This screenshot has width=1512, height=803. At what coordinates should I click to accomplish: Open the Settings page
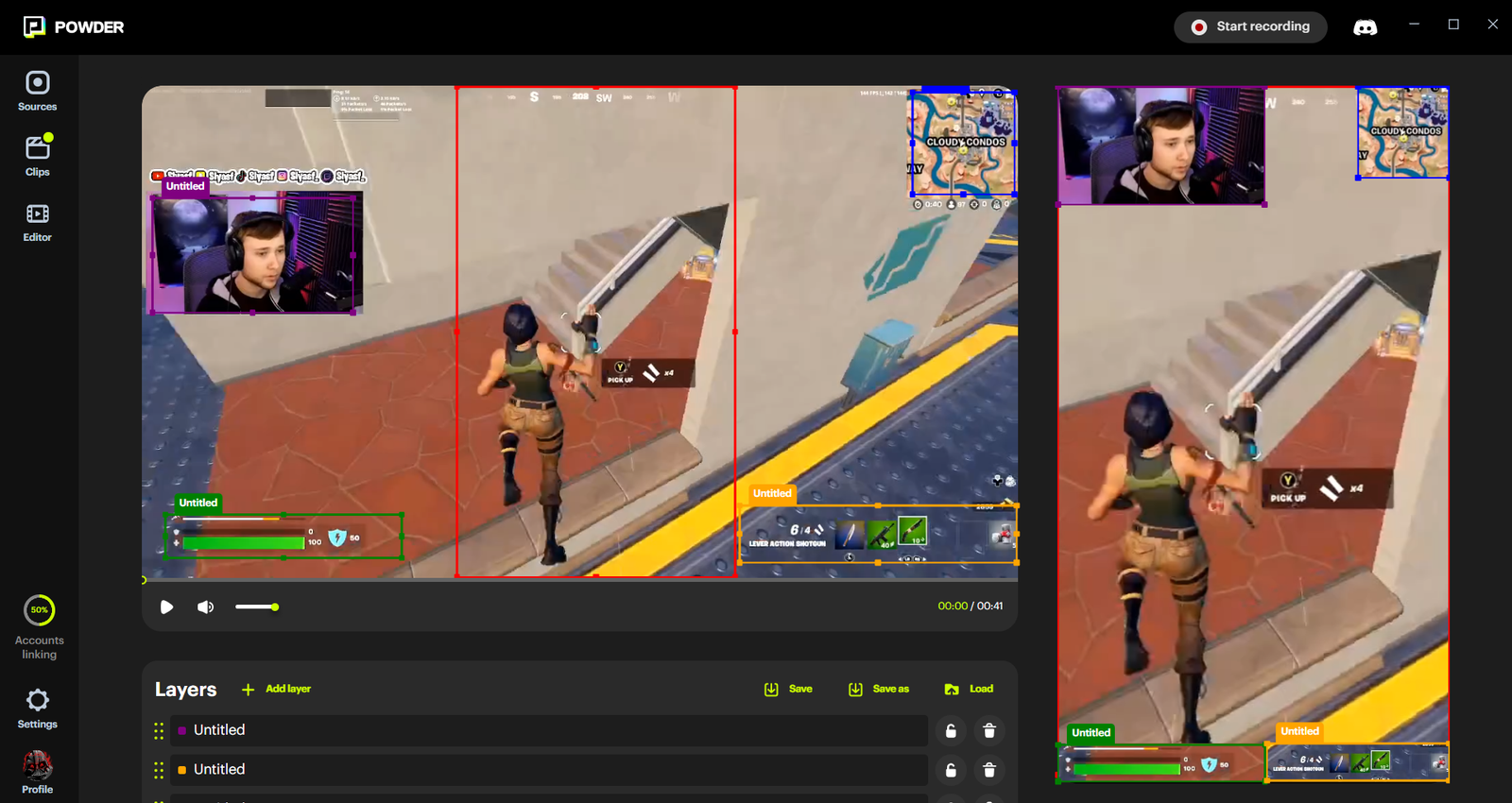[38, 709]
